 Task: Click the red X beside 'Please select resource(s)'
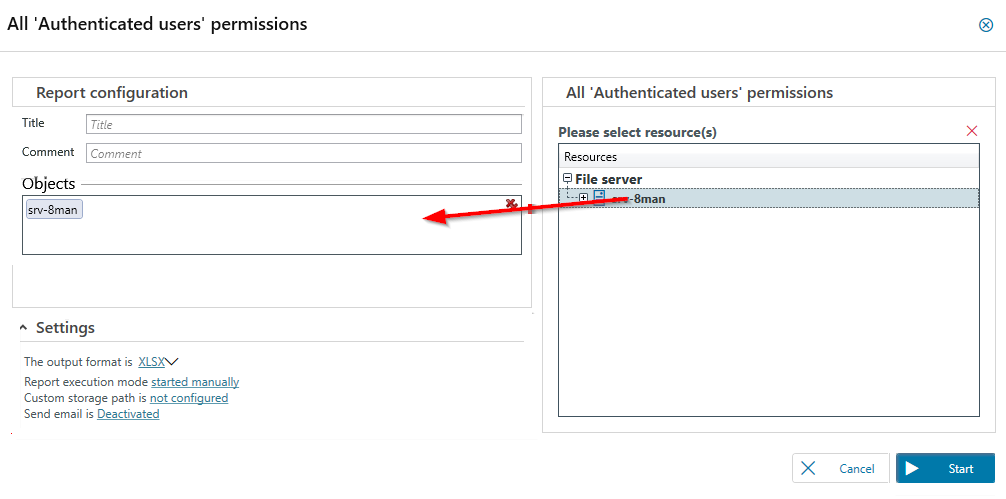[x=971, y=131]
